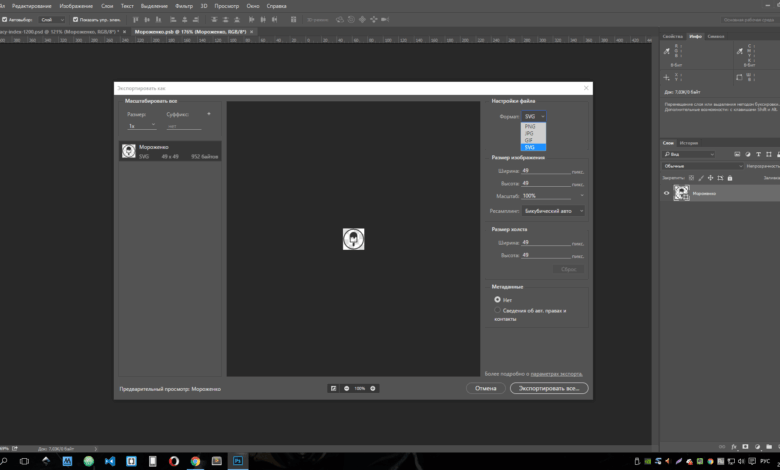This screenshot has width=780, height=470.
Task: Open the Ресамплинг bicubic dropdown
Action: tap(553, 211)
